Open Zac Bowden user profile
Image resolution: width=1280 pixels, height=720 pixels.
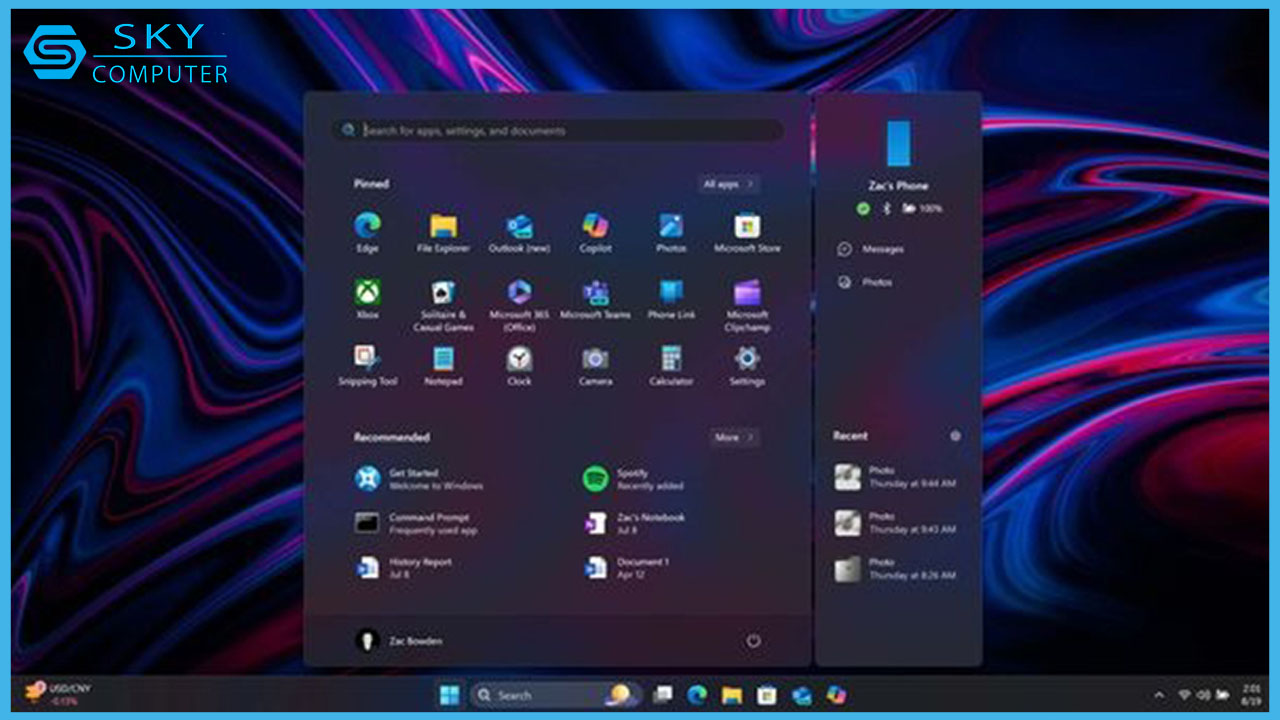coord(400,641)
